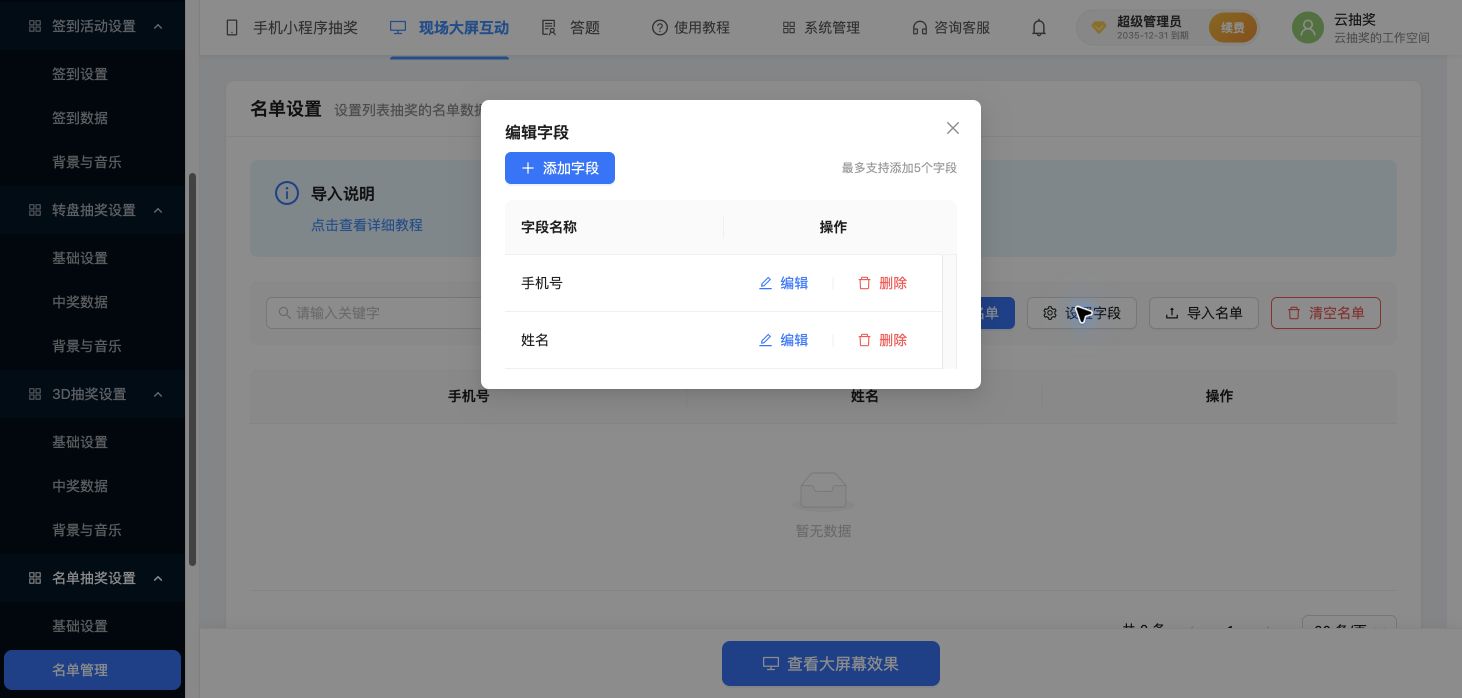Click trash icon in 手机号 row
Viewport: 1462px width, 698px height.
(865, 283)
